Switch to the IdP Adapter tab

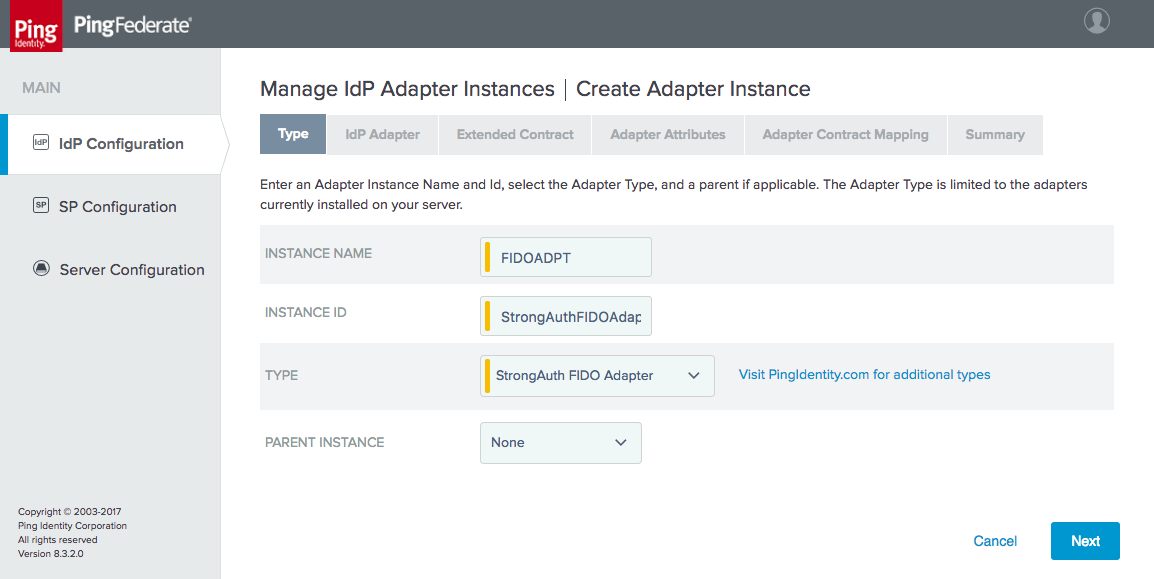click(x=383, y=135)
